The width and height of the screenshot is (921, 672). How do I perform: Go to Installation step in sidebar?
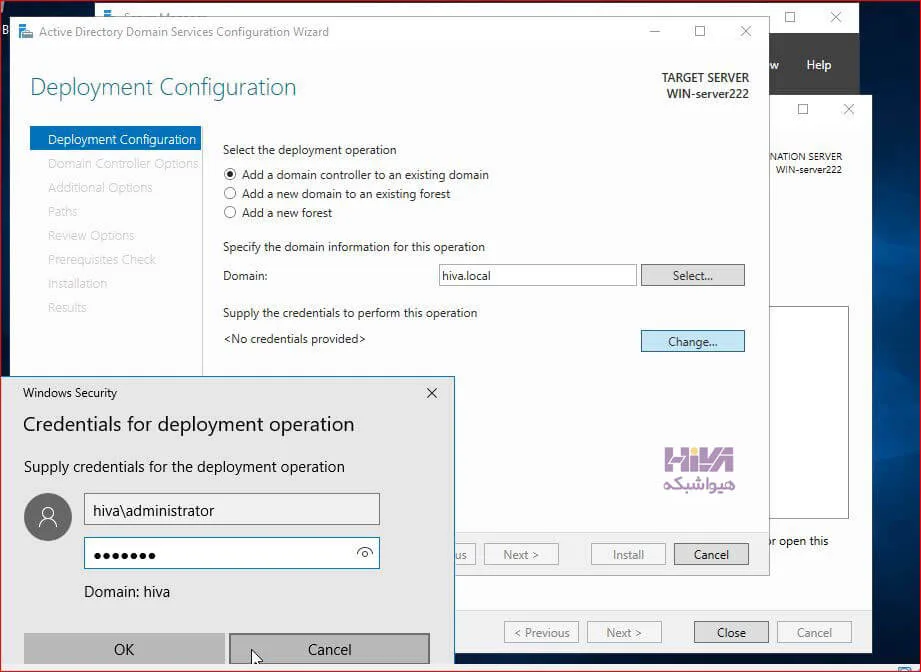(77, 284)
